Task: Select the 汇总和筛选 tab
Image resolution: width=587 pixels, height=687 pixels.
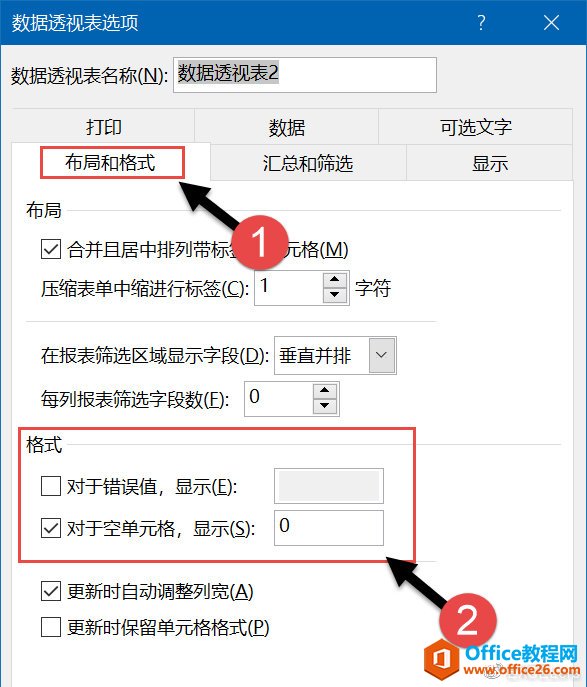Action: tap(308, 163)
